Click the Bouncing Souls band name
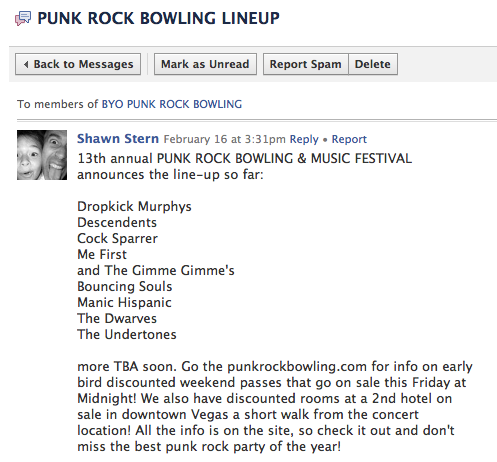497x462 pixels. (125, 287)
